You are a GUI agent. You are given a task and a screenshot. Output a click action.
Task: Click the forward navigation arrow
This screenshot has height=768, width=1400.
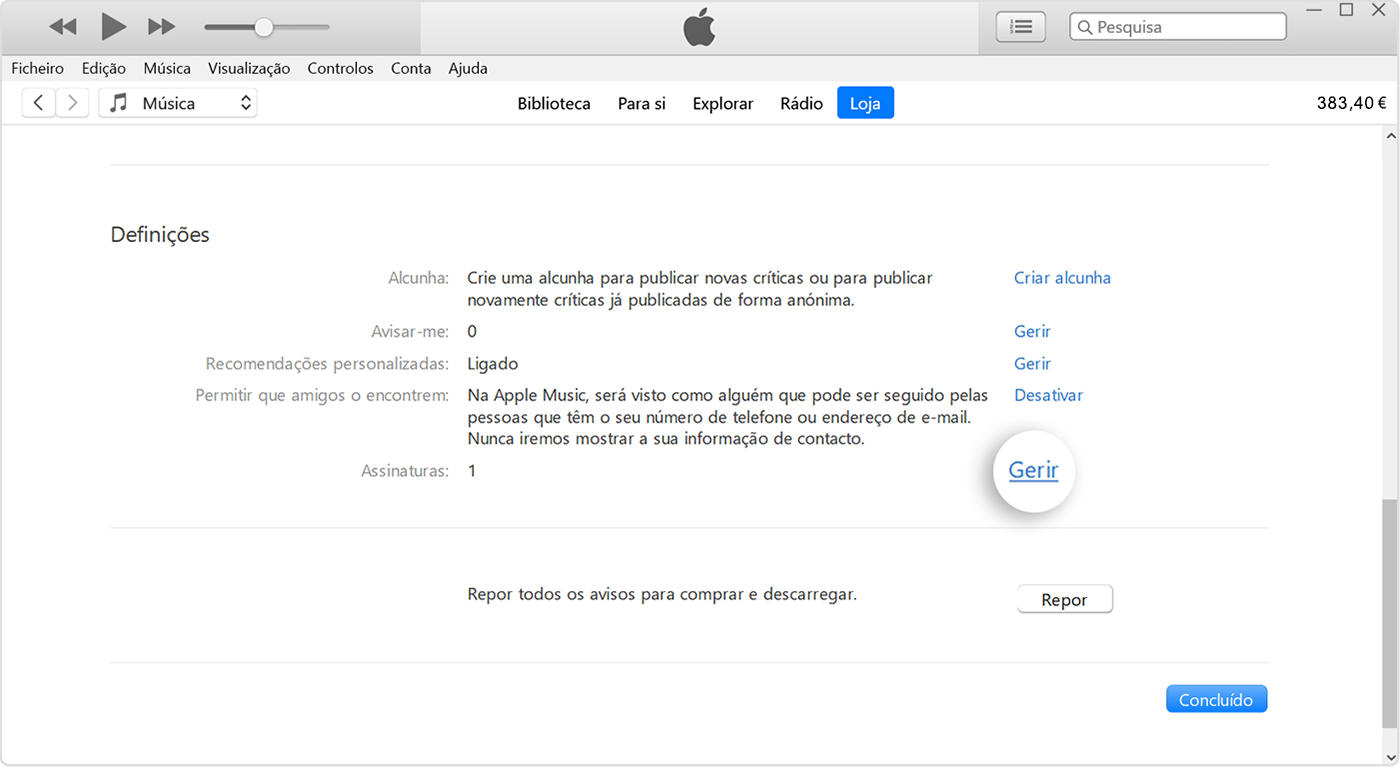point(72,102)
